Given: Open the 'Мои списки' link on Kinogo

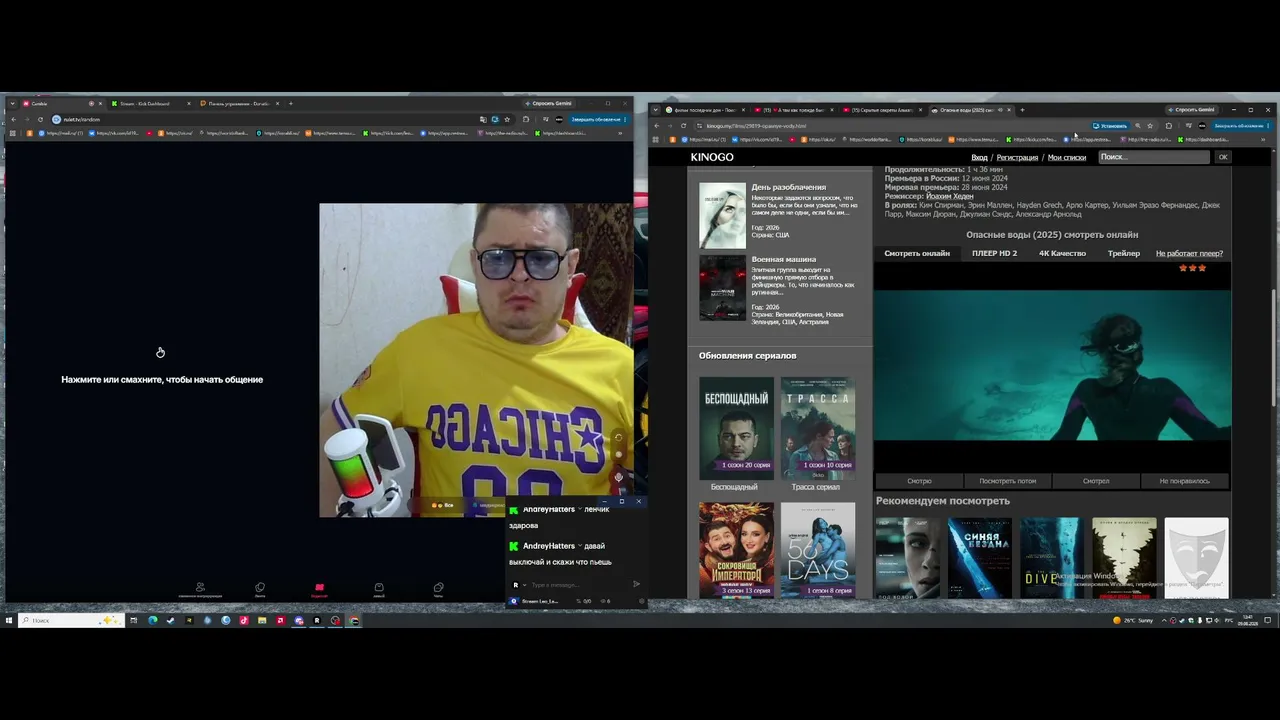Looking at the screenshot, I should [1067, 157].
